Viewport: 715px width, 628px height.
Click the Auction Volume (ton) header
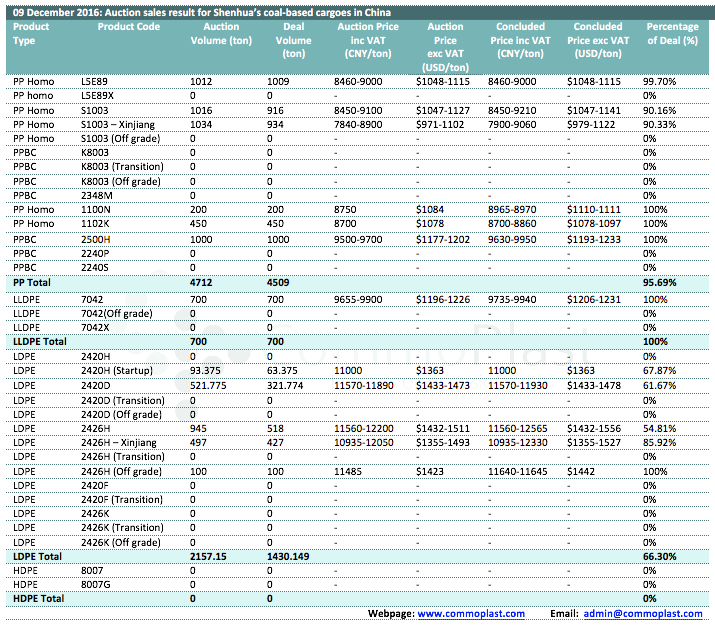point(220,33)
